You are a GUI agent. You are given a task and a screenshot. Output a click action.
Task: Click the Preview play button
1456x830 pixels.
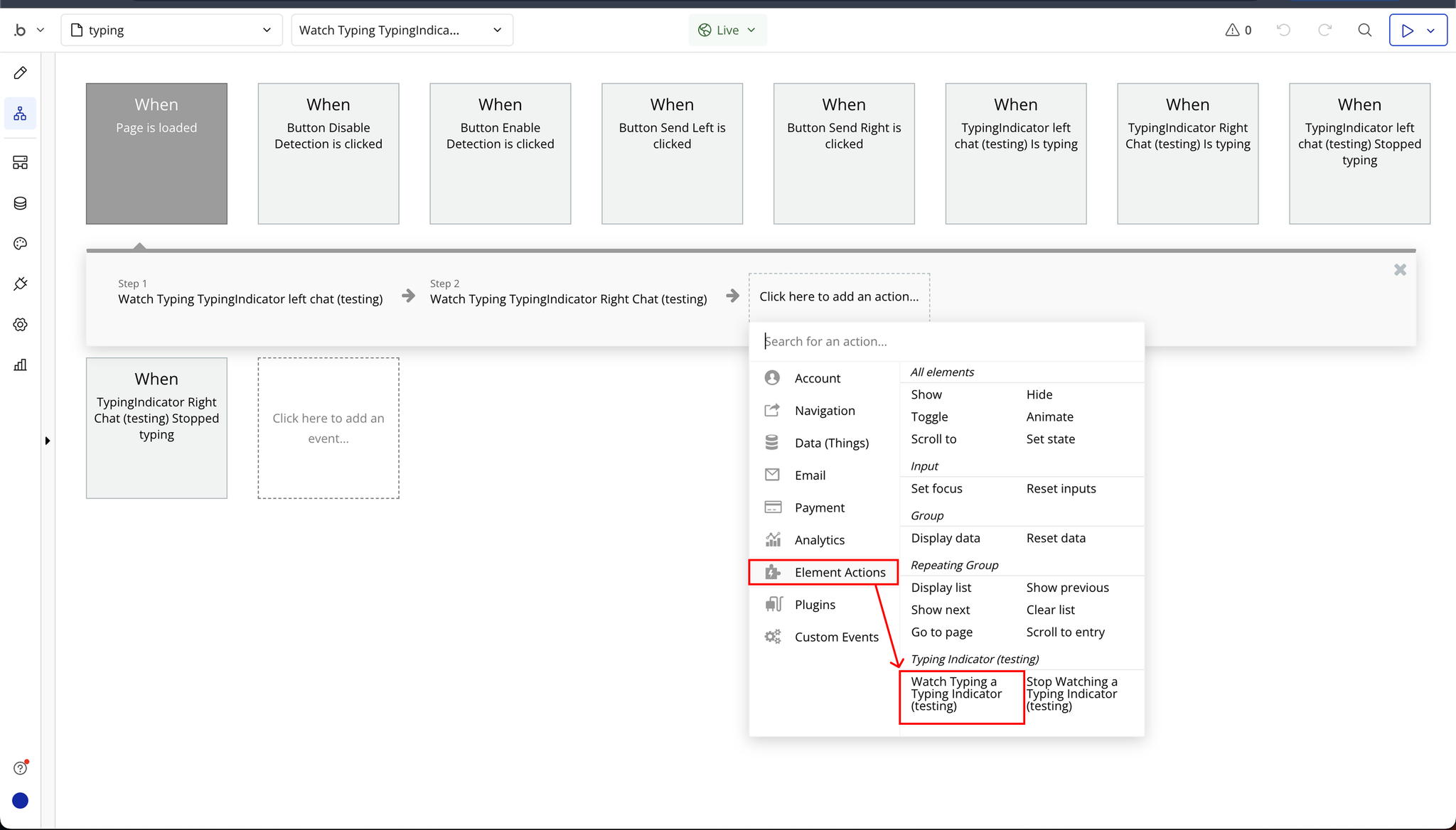point(1408,30)
